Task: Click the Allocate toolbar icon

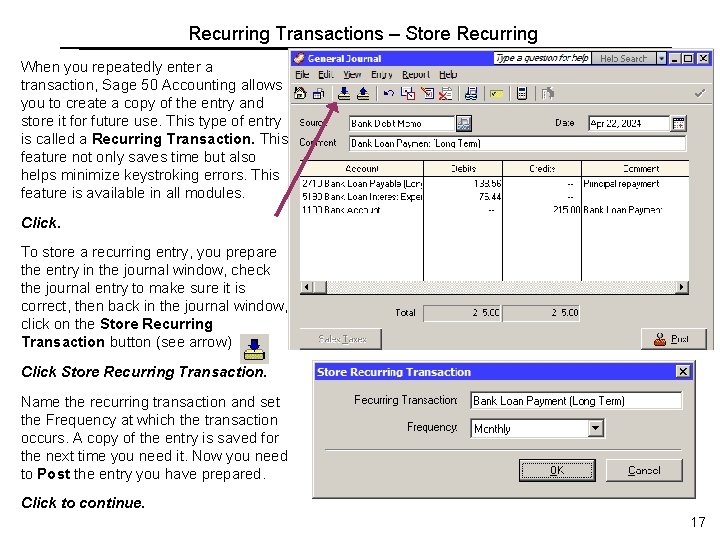Action: (471, 94)
